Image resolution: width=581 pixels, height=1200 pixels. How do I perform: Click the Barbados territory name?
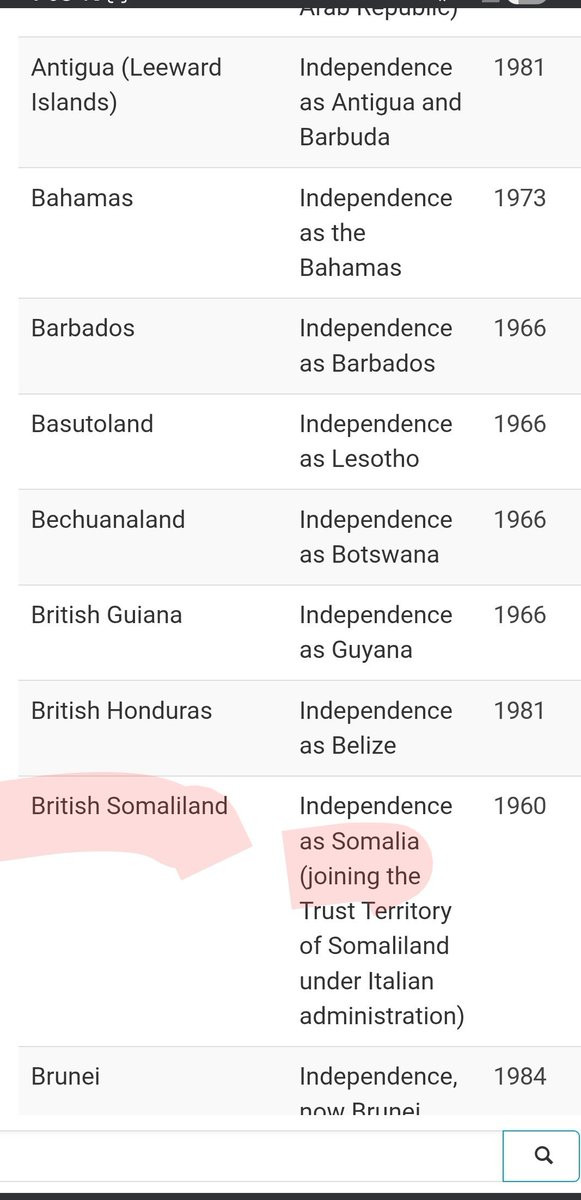point(83,328)
